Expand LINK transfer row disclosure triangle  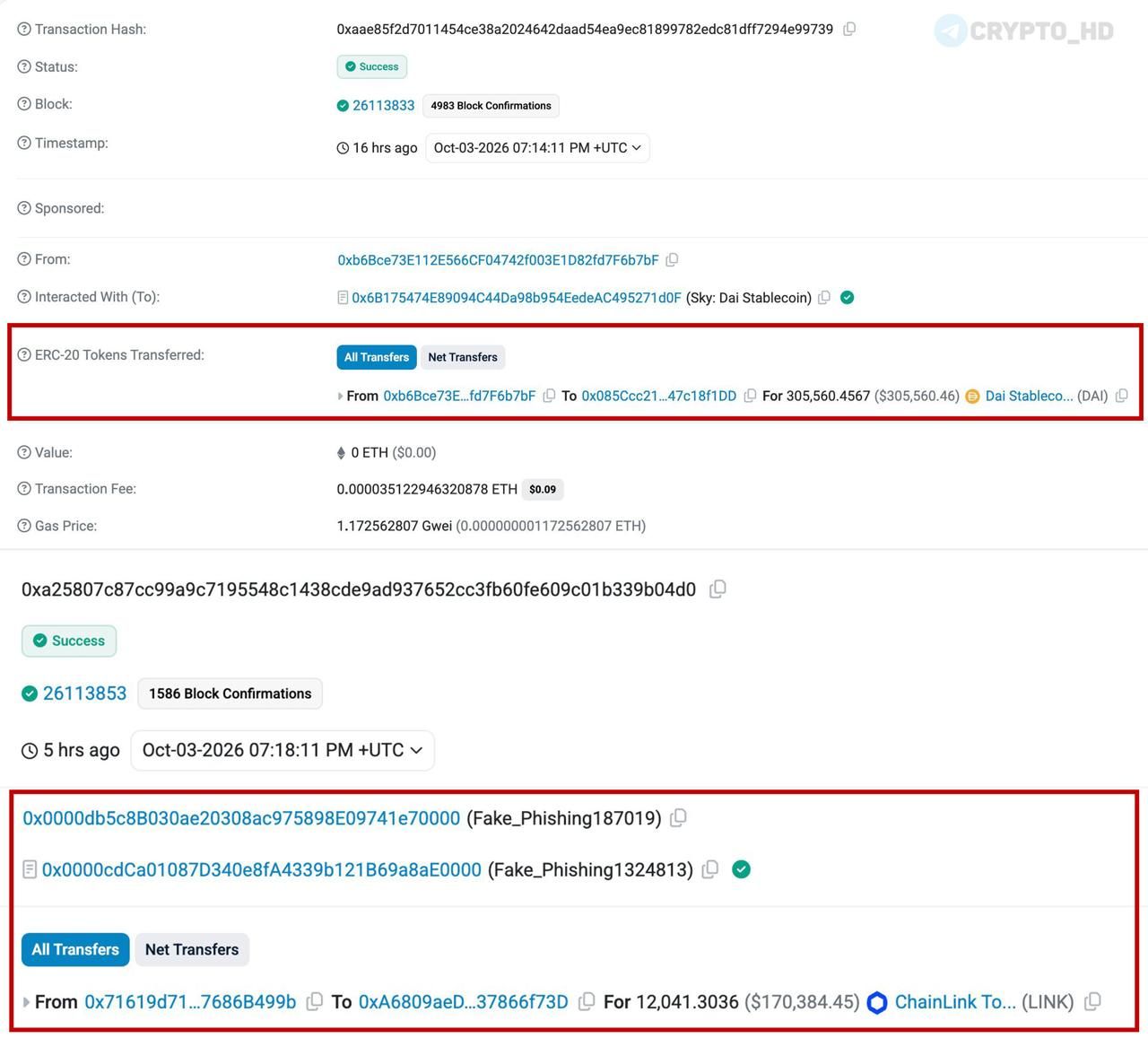pyautogui.click(x=26, y=1002)
